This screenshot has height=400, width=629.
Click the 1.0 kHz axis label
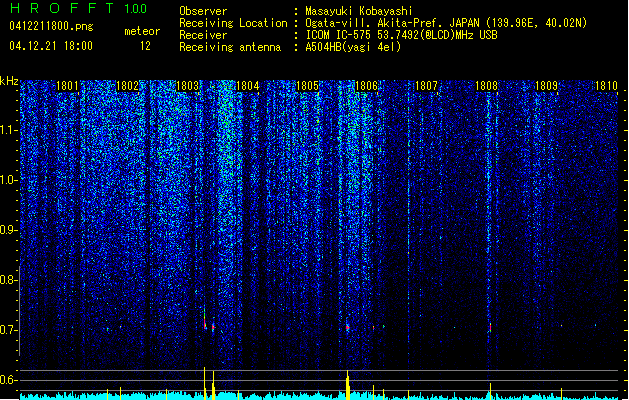coord(8,180)
